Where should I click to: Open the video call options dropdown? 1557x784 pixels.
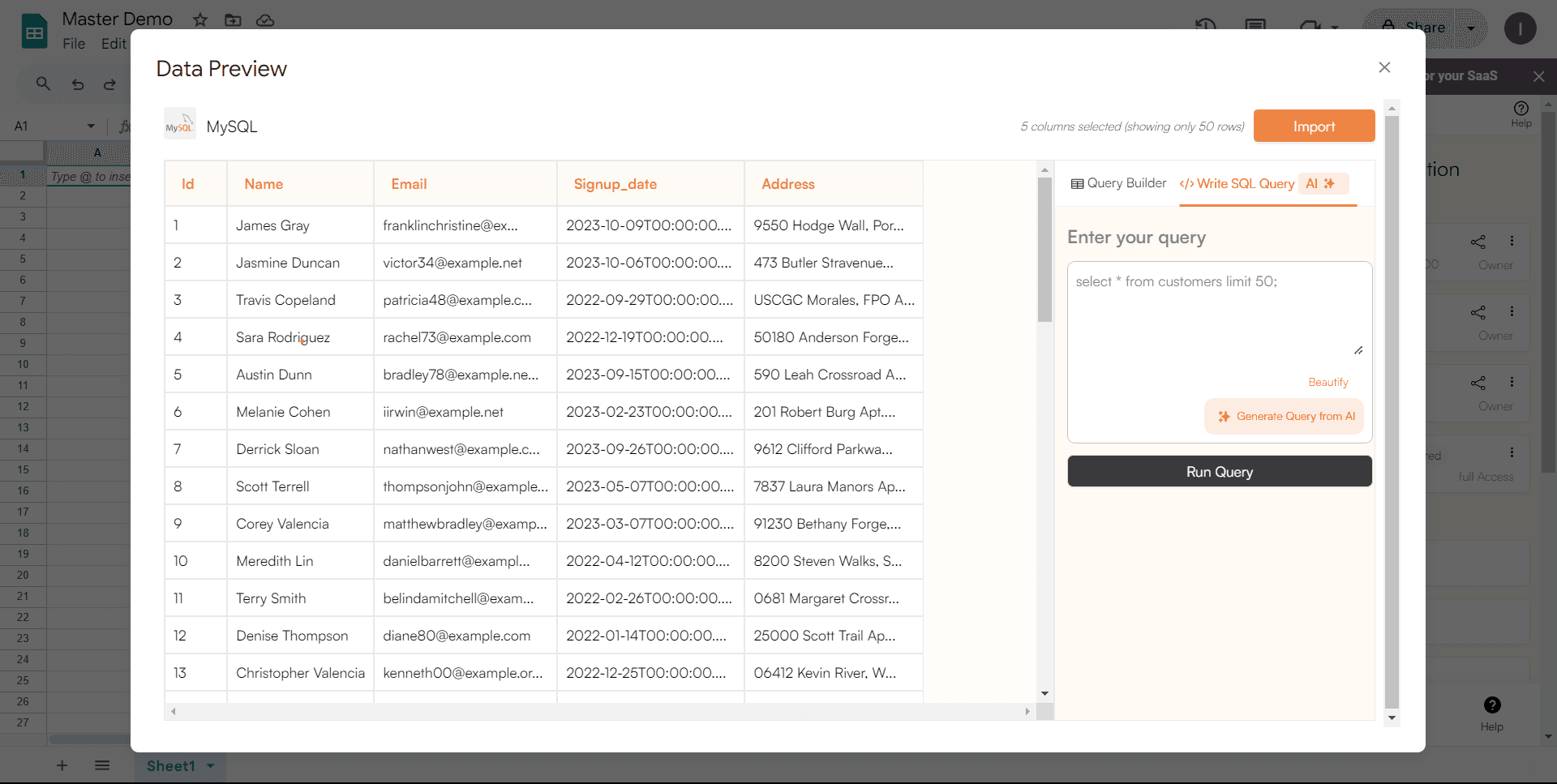coord(1334,28)
